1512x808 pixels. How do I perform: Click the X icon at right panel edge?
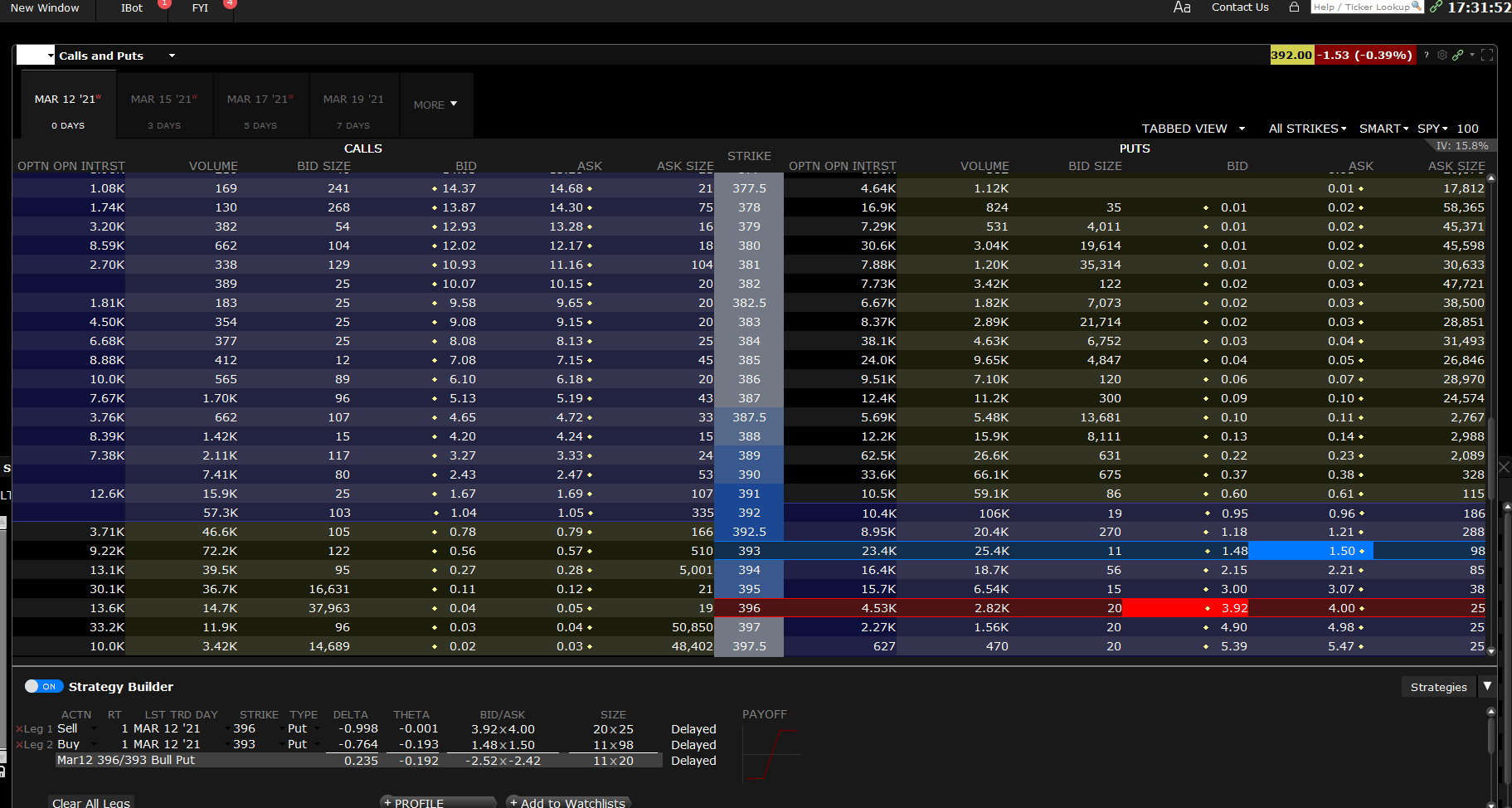[1504, 467]
